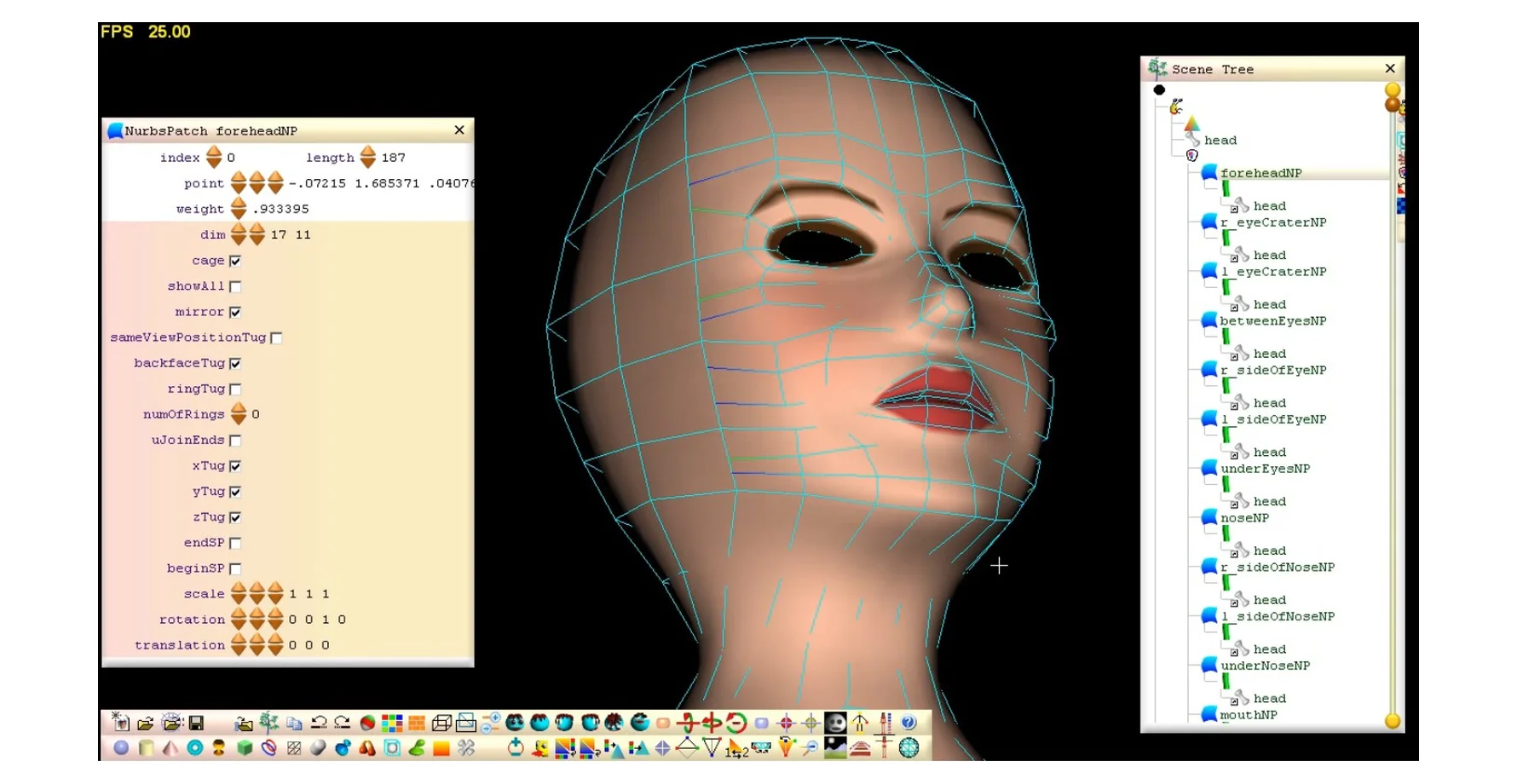This screenshot has width=1517, height=784.
Task: Uncheck the cage checkbox
Action: tap(235, 261)
